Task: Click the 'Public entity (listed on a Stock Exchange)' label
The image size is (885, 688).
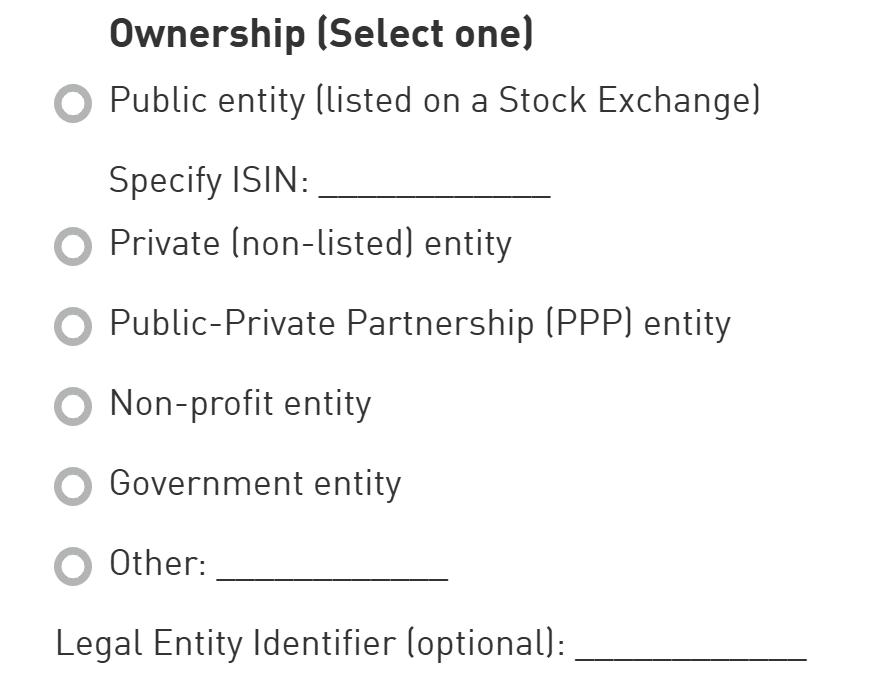Action: [435, 101]
